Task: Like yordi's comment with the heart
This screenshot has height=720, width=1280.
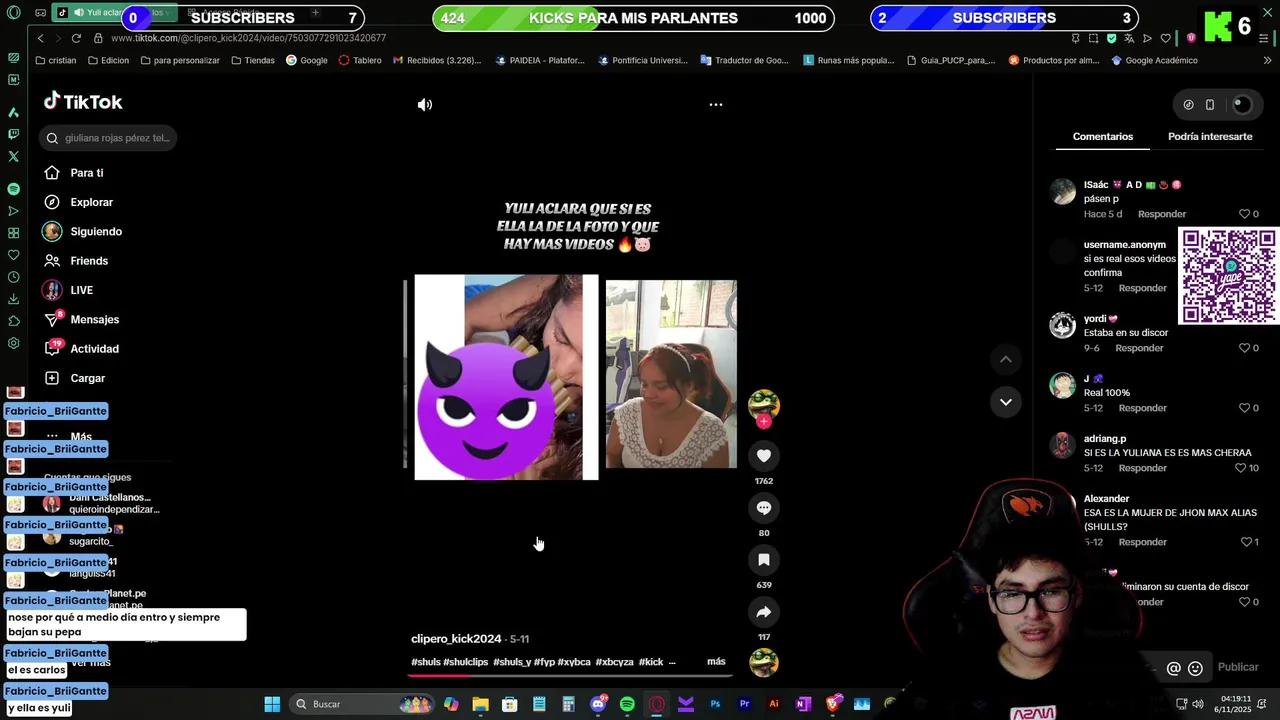Action: (x=1244, y=348)
